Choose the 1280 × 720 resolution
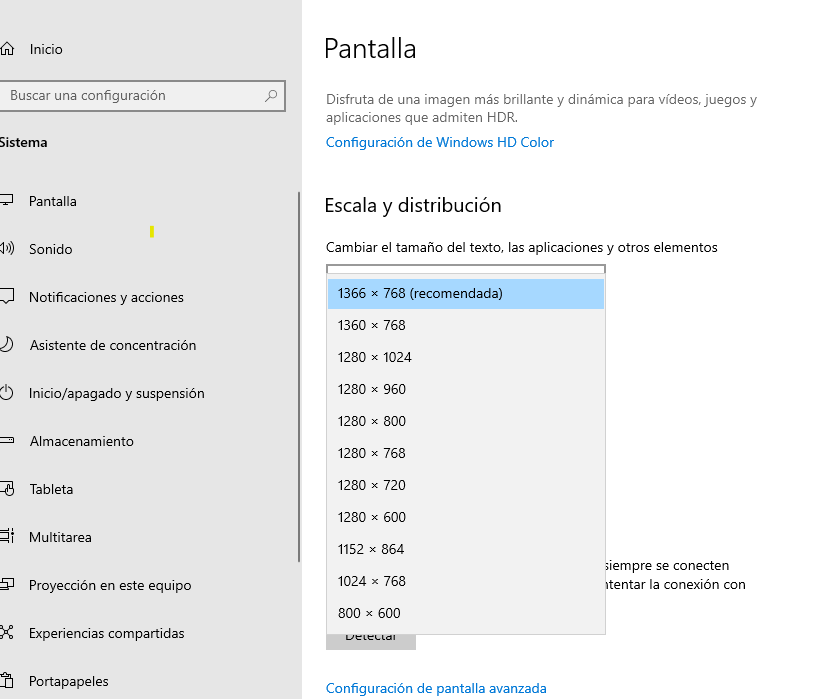 466,486
